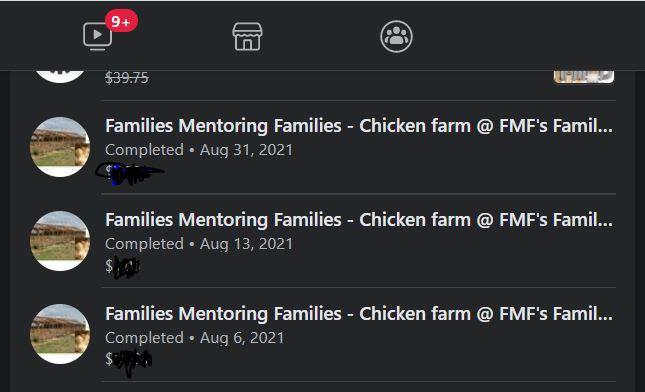Select the Completed • Aug 6, 2021 status line
Image resolution: width=645 pixels, height=392 pixels.
[x=195, y=338]
